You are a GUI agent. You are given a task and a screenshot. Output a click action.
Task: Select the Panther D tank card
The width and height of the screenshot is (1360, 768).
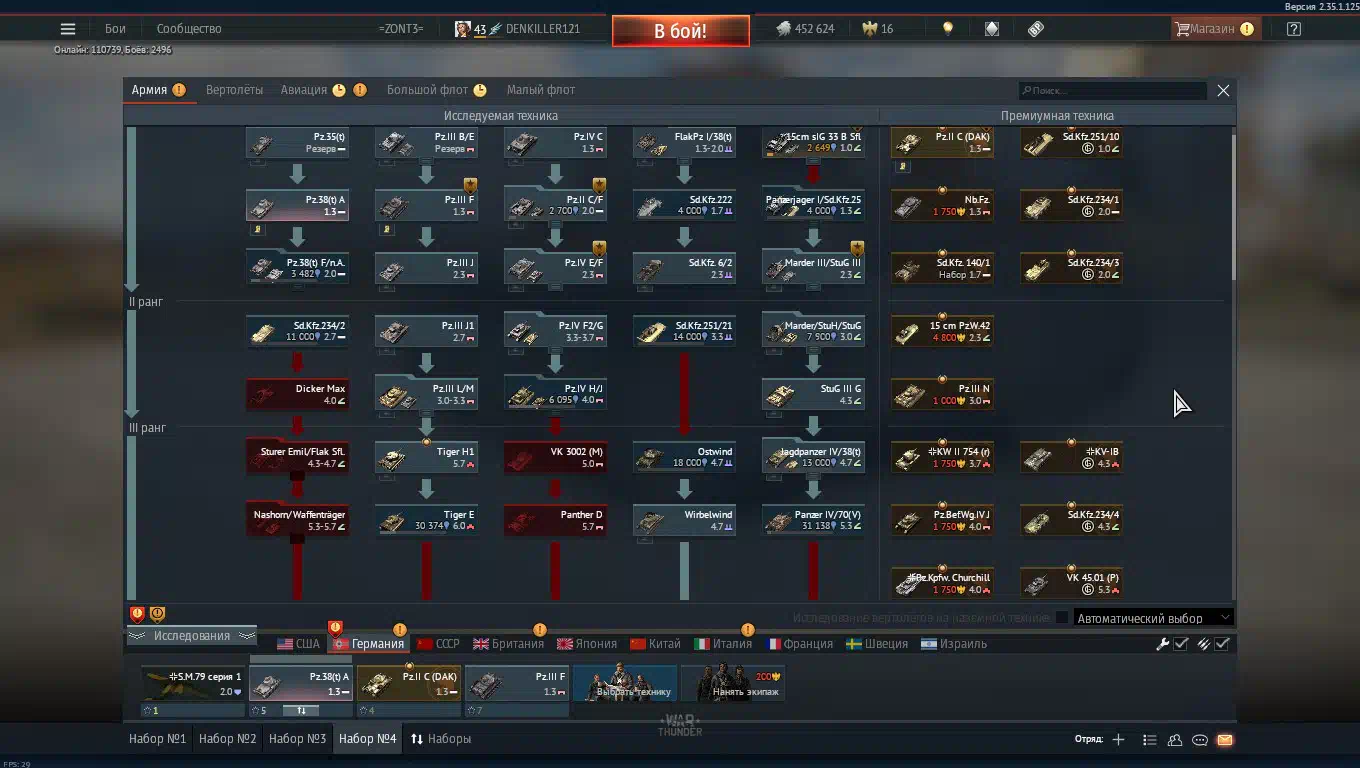tap(555, 521)
